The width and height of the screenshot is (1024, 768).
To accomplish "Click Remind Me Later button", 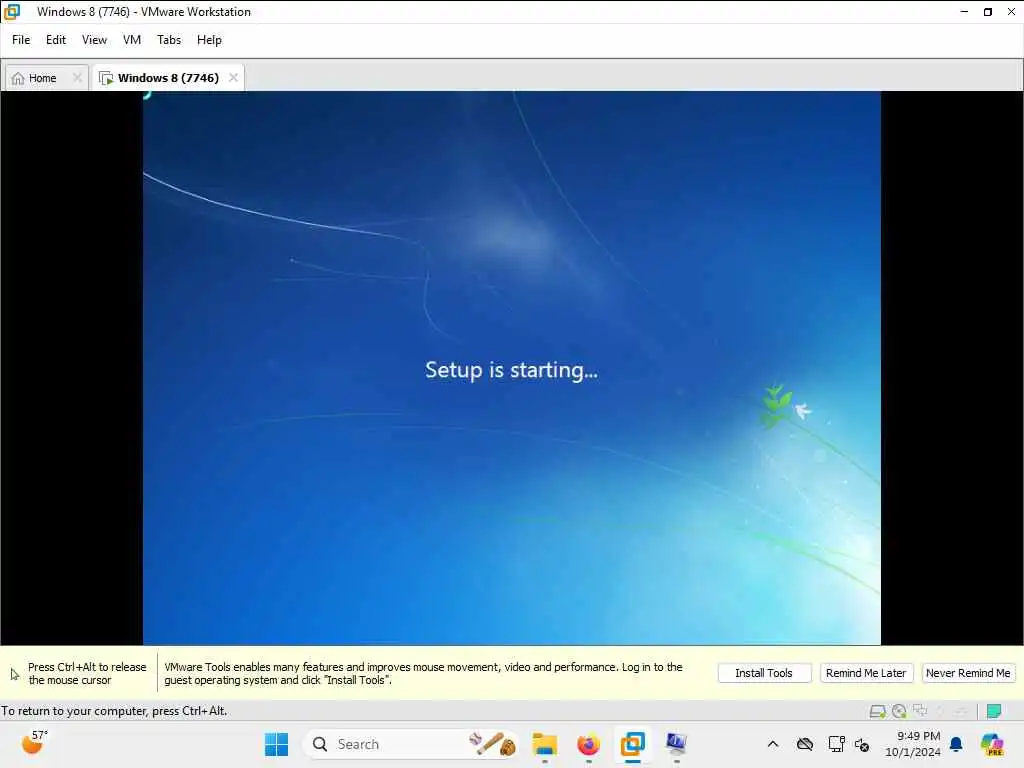I will coord(866,673).
